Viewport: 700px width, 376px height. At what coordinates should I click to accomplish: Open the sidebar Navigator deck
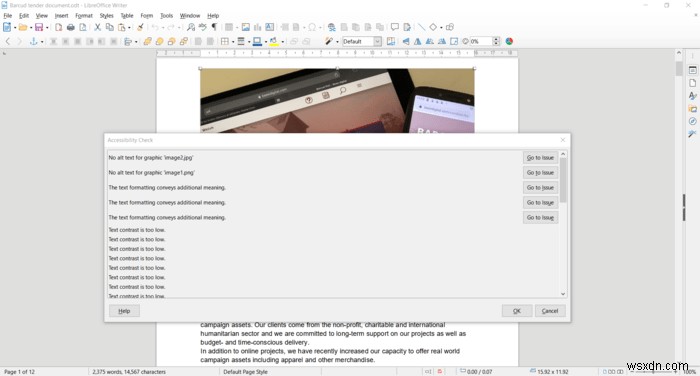tap(692, 121)
